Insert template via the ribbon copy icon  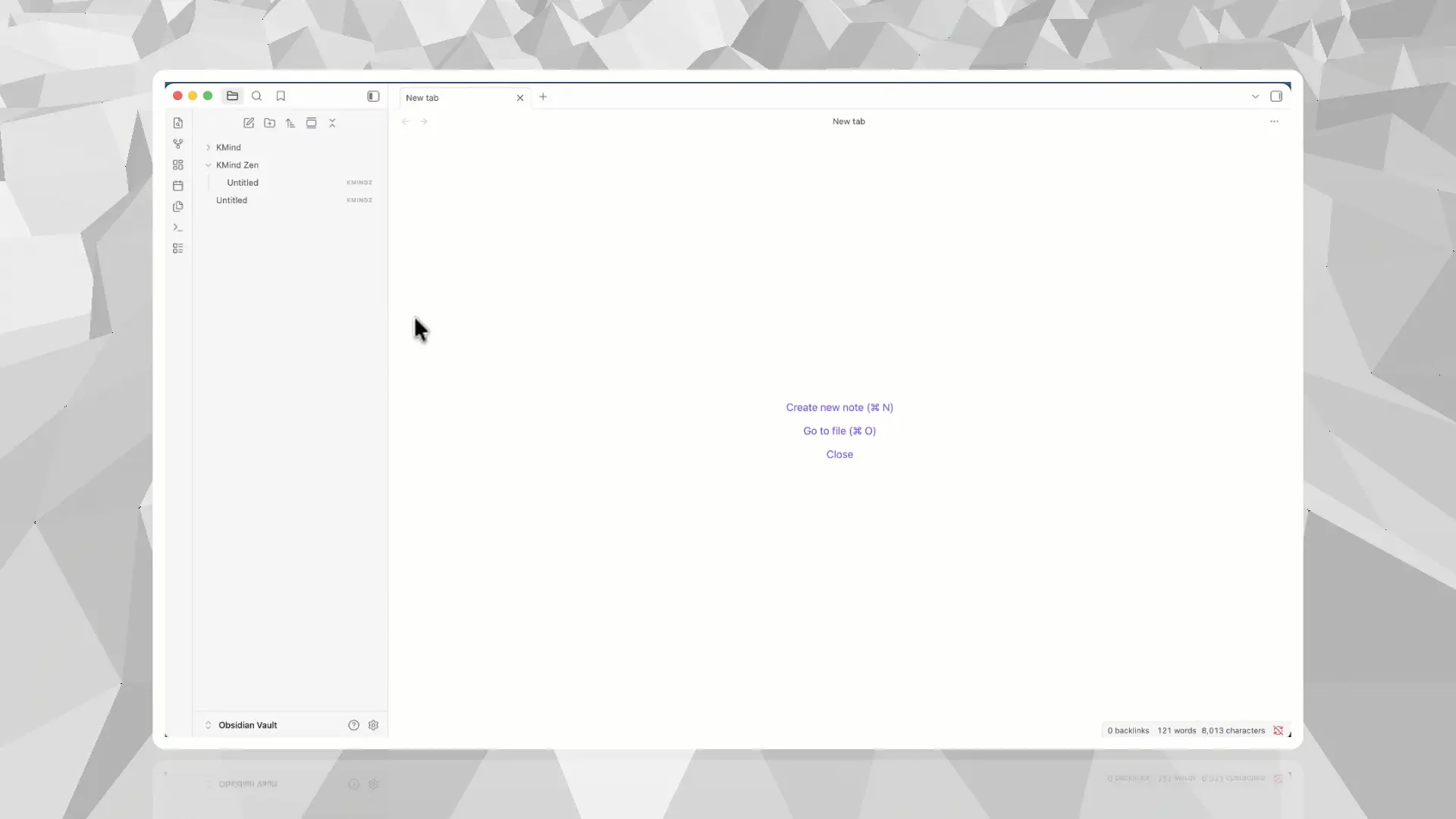click(178, 206)
